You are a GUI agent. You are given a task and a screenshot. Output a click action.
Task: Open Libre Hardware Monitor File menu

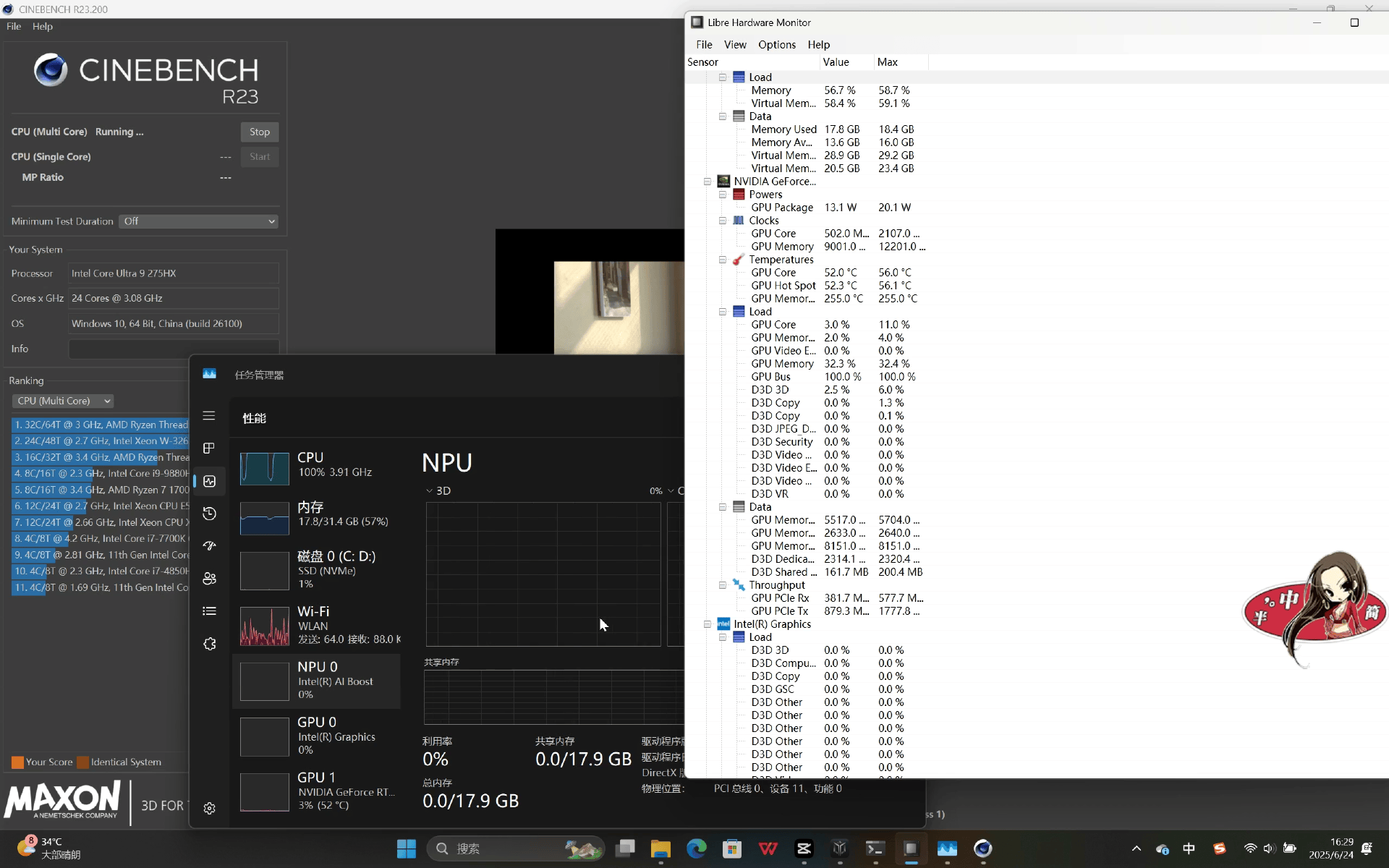[704, 44]
